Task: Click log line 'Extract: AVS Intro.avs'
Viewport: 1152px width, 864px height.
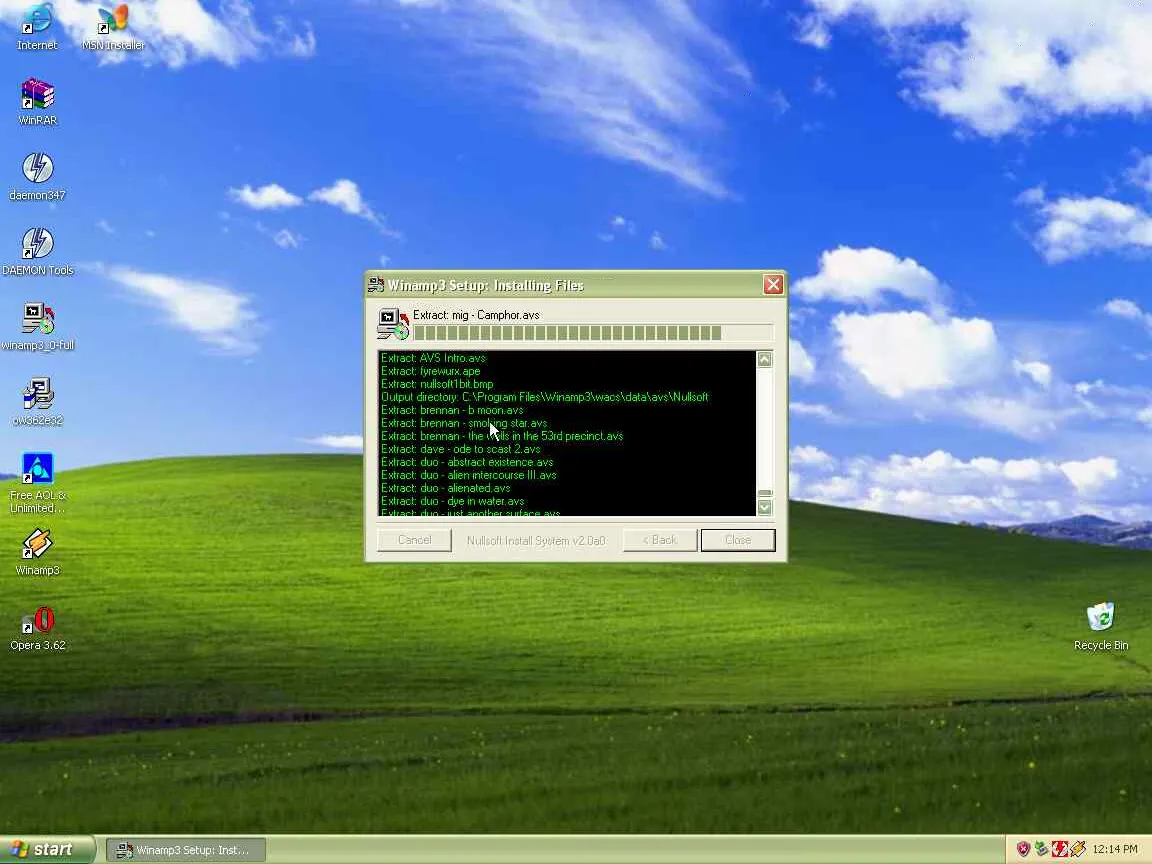Action: coord(433,358)
